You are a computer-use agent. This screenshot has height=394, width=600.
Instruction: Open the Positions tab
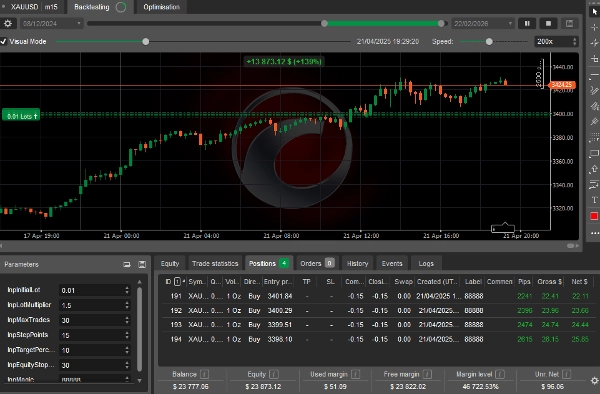(x=269, y=264)
